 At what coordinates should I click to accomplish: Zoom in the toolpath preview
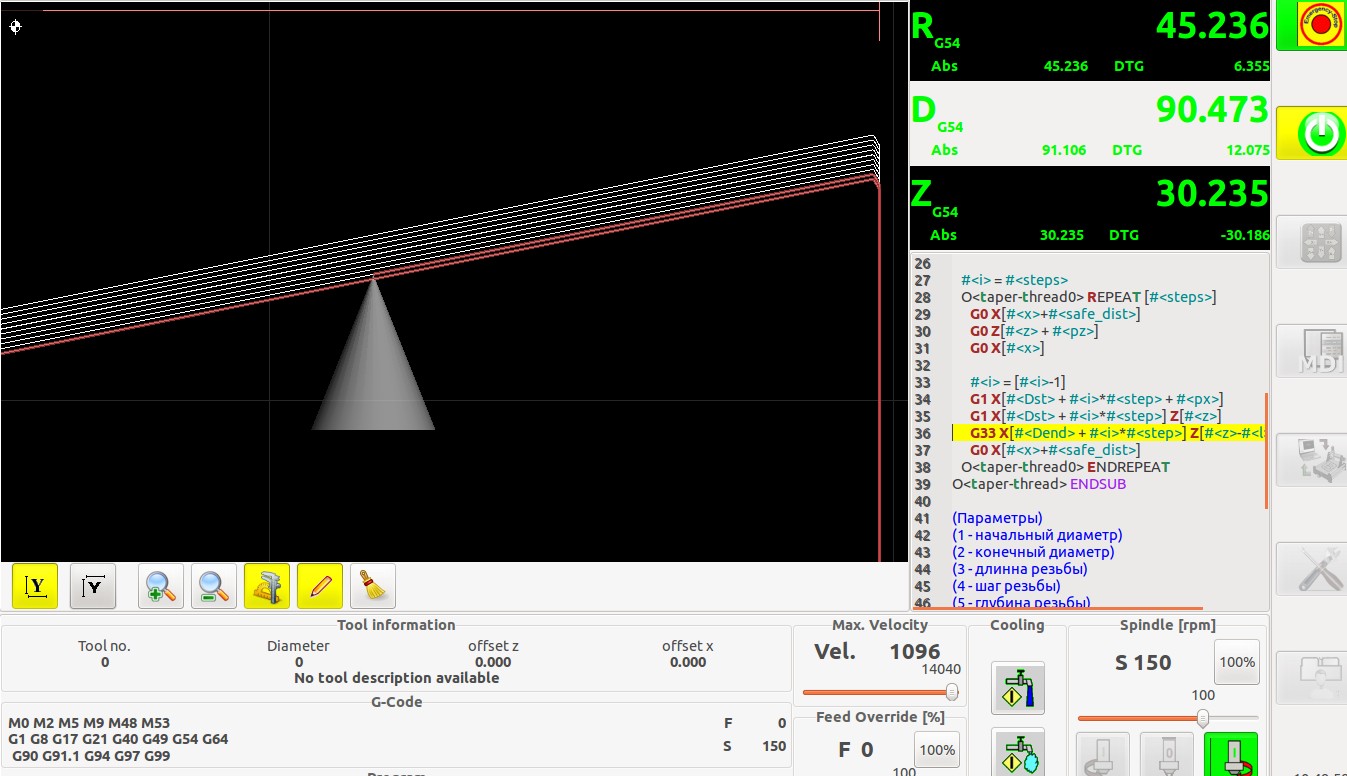pyautogui.click(x=161, y=586)
